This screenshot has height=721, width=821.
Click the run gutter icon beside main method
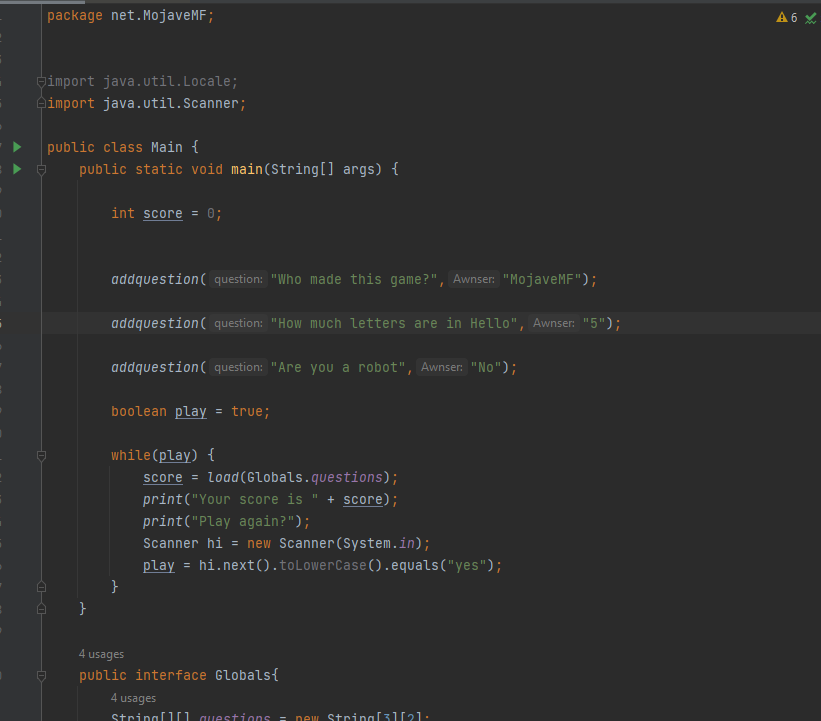17,169
